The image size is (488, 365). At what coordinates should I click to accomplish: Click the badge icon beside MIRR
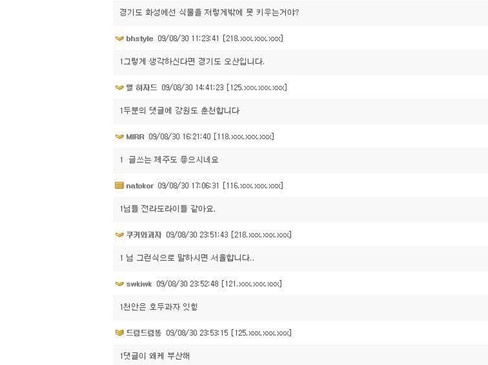tap(119, 137)
